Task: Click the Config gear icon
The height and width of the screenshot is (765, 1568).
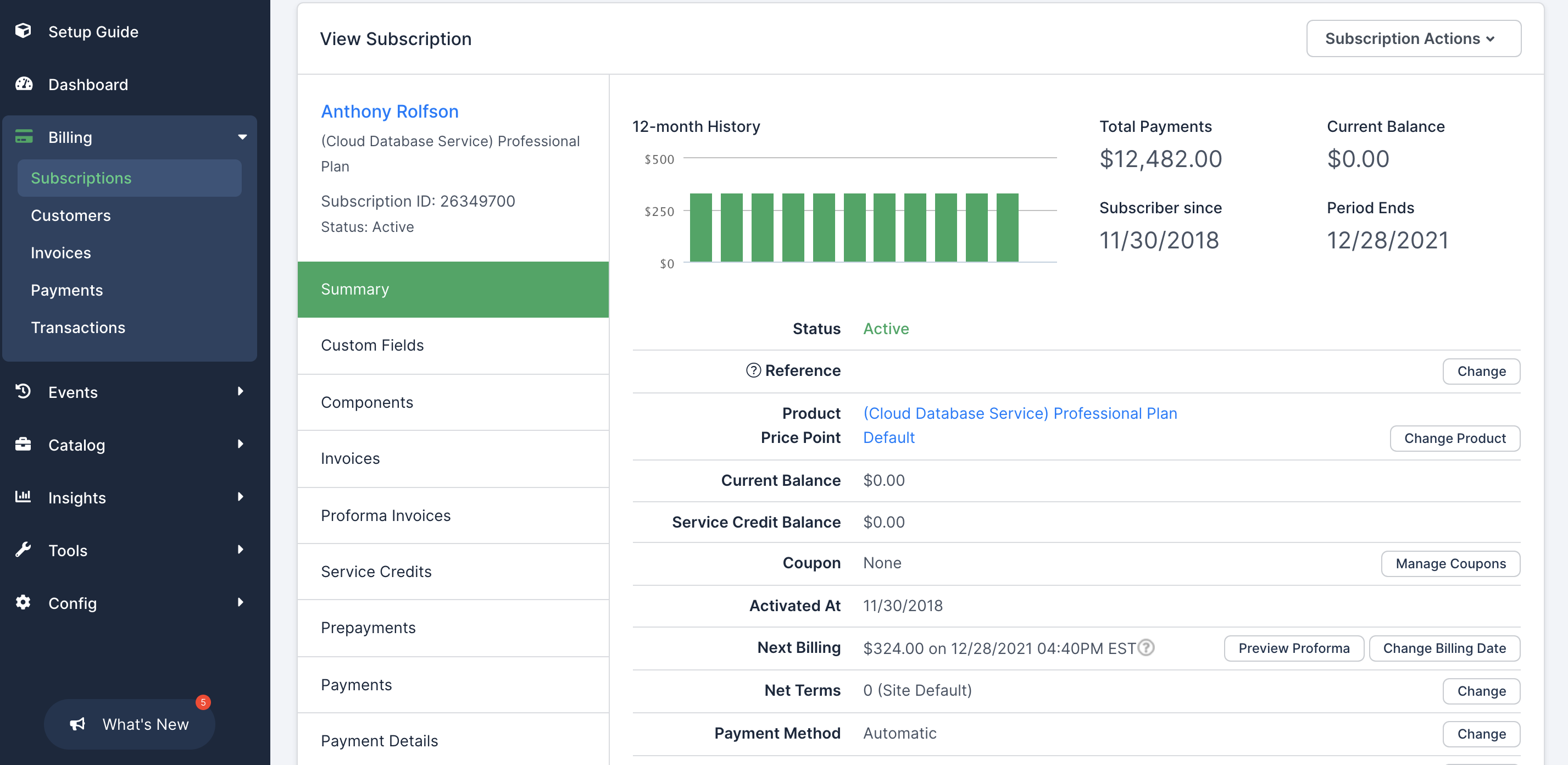Action: pyautogui.click(x=23, y=602)
